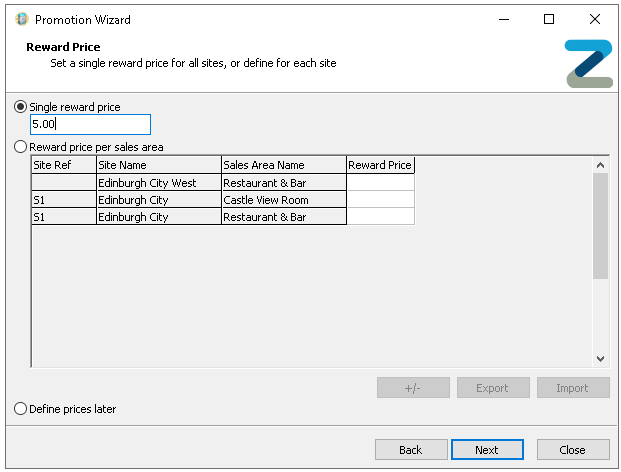621x472 pixels.
Task: Go Back to the previous wizard step
Action: [411, 450]
